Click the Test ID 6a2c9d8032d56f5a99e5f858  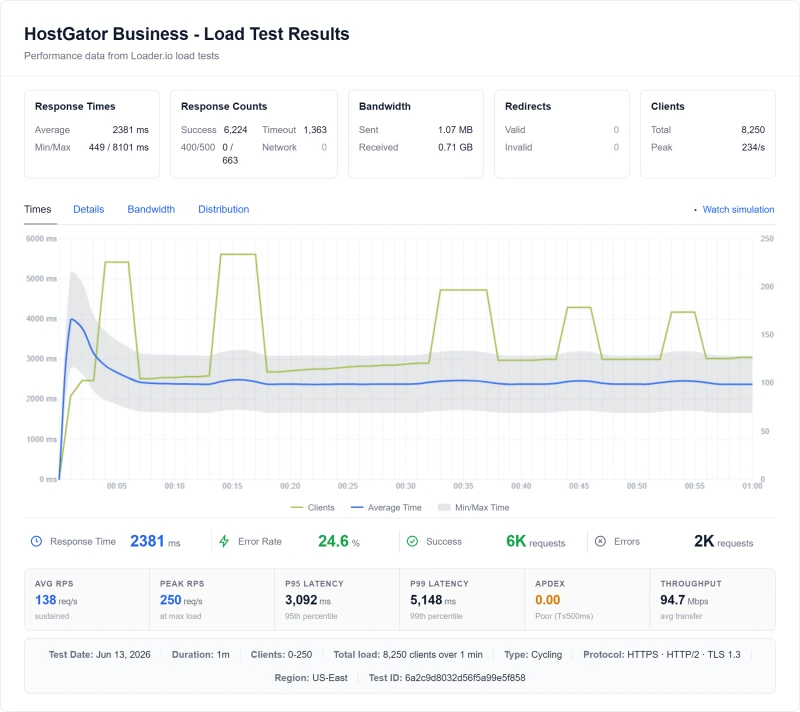pos(447,678)
